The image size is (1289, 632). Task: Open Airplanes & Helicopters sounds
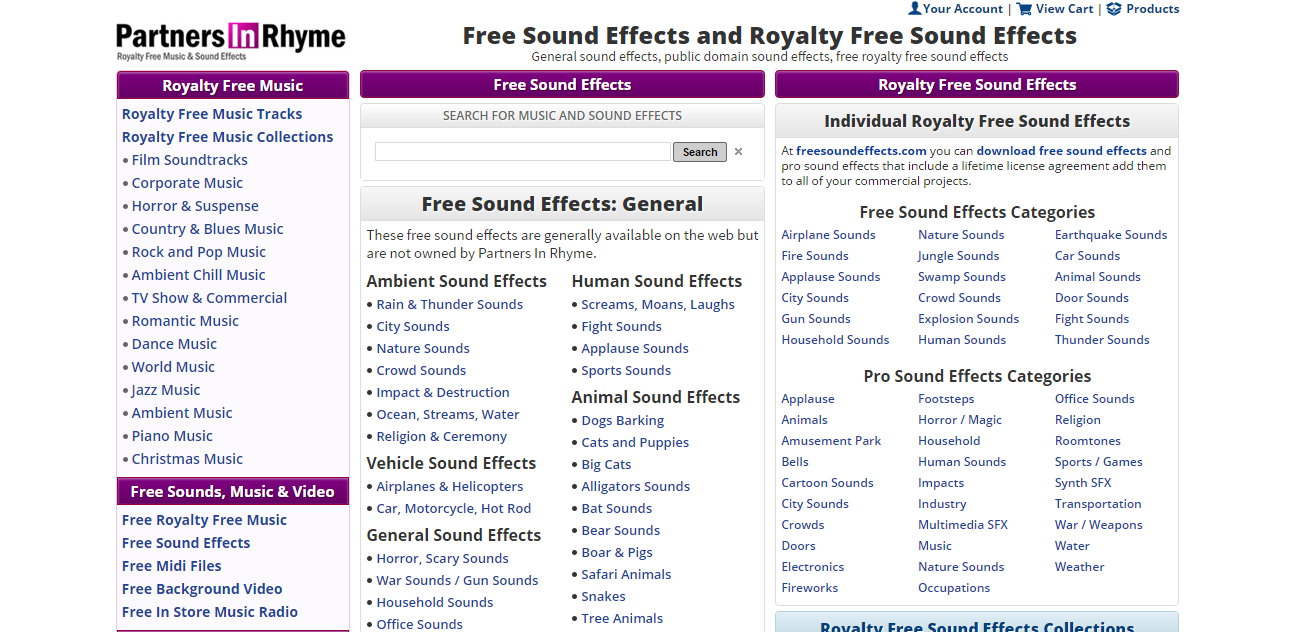(x=449, y=487)
